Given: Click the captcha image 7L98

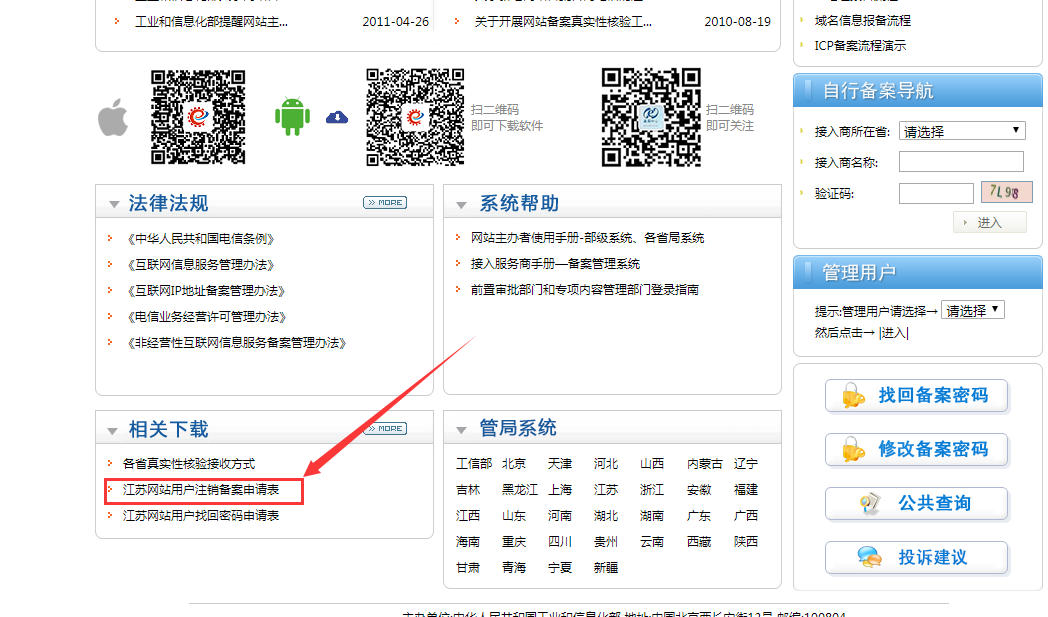Looking at the screenshot, I should [x=1005, y=192].
